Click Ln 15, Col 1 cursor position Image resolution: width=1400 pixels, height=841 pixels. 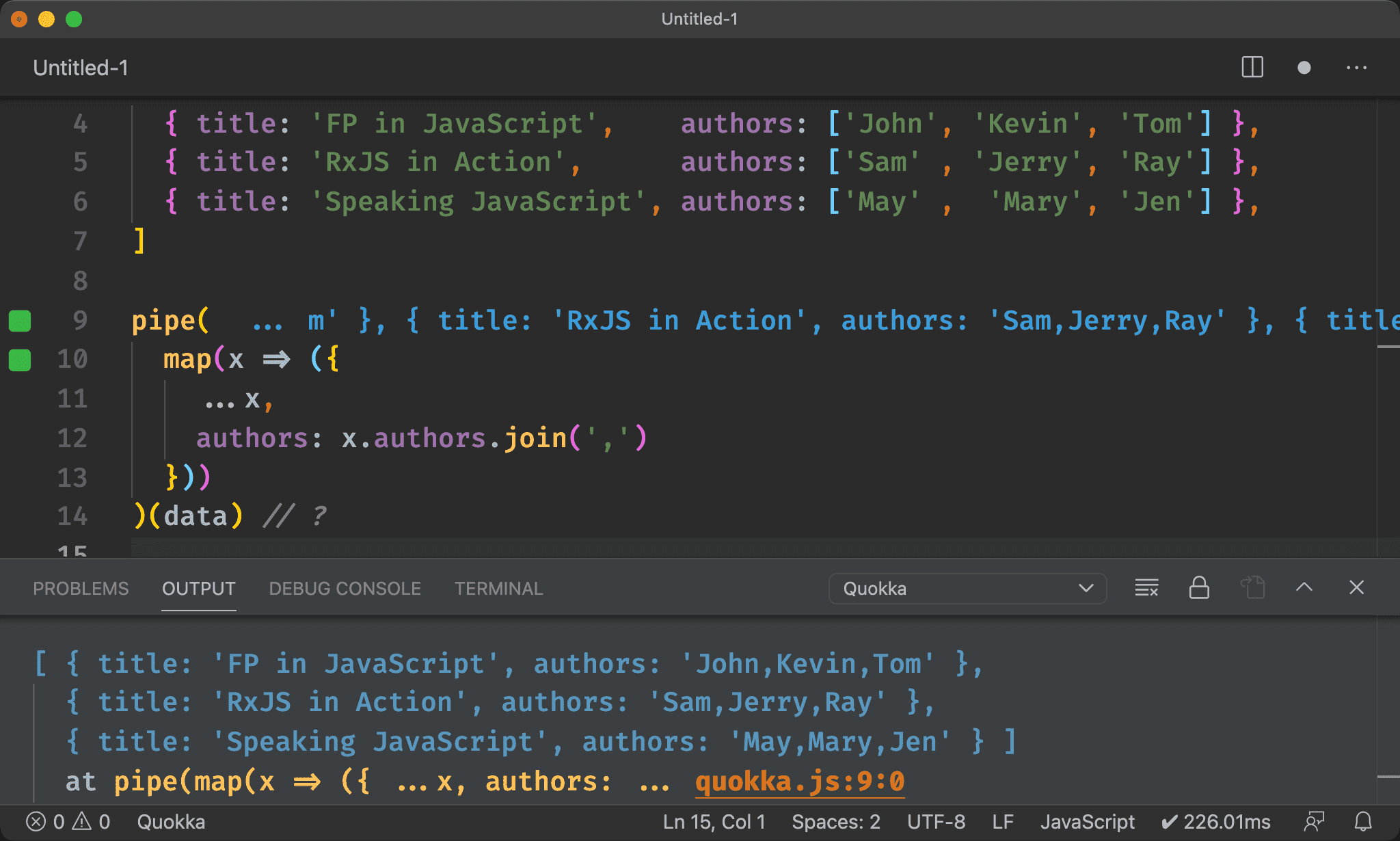[714, 821]
